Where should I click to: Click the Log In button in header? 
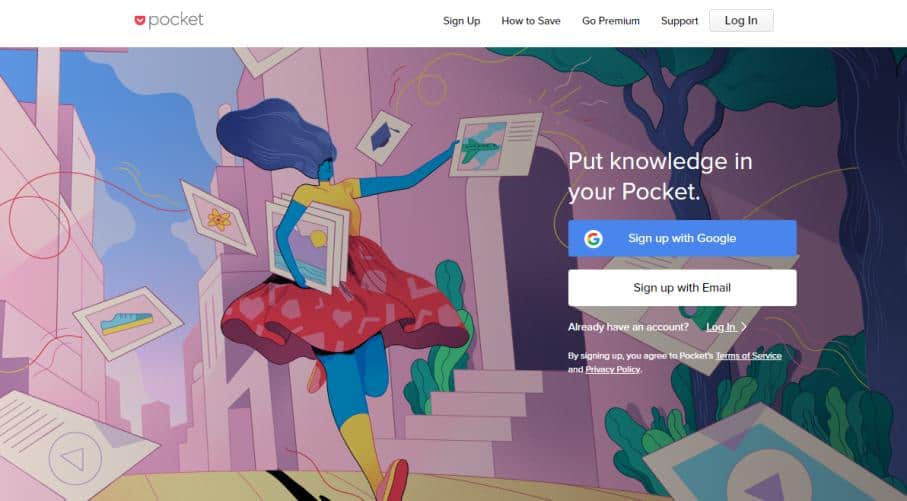coord(741,20)
